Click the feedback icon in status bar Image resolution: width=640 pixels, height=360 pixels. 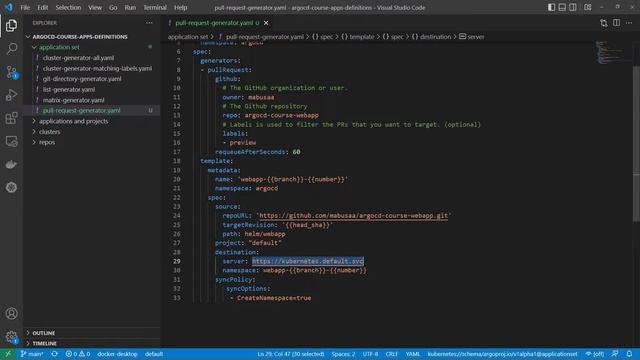pos(615,354)
